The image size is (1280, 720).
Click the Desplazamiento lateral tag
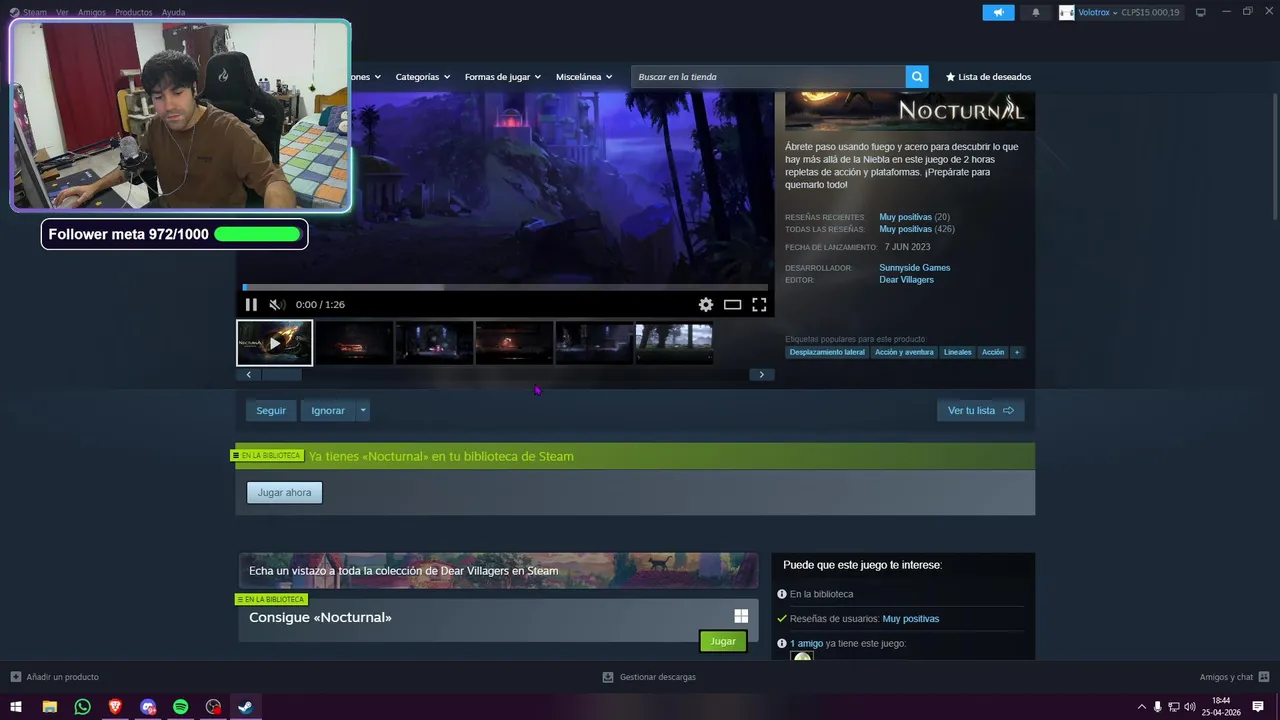click(827, 352)
